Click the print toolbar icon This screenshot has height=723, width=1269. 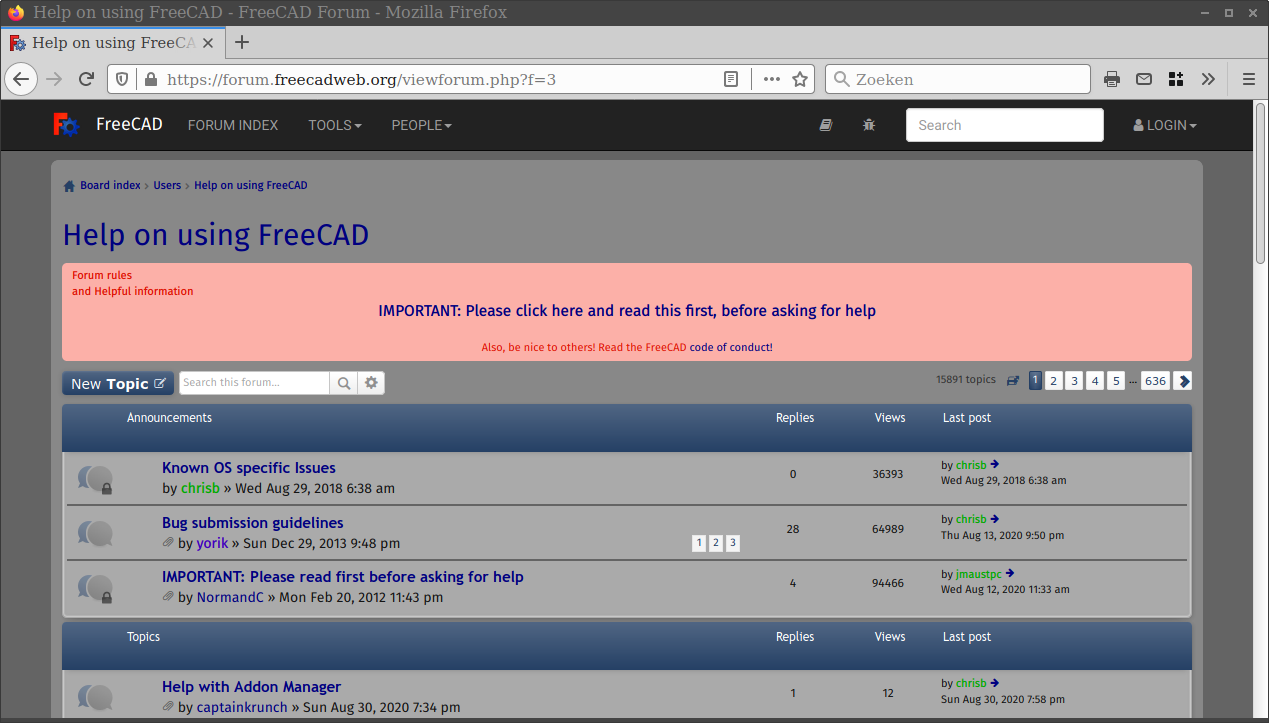[1112, 79]
